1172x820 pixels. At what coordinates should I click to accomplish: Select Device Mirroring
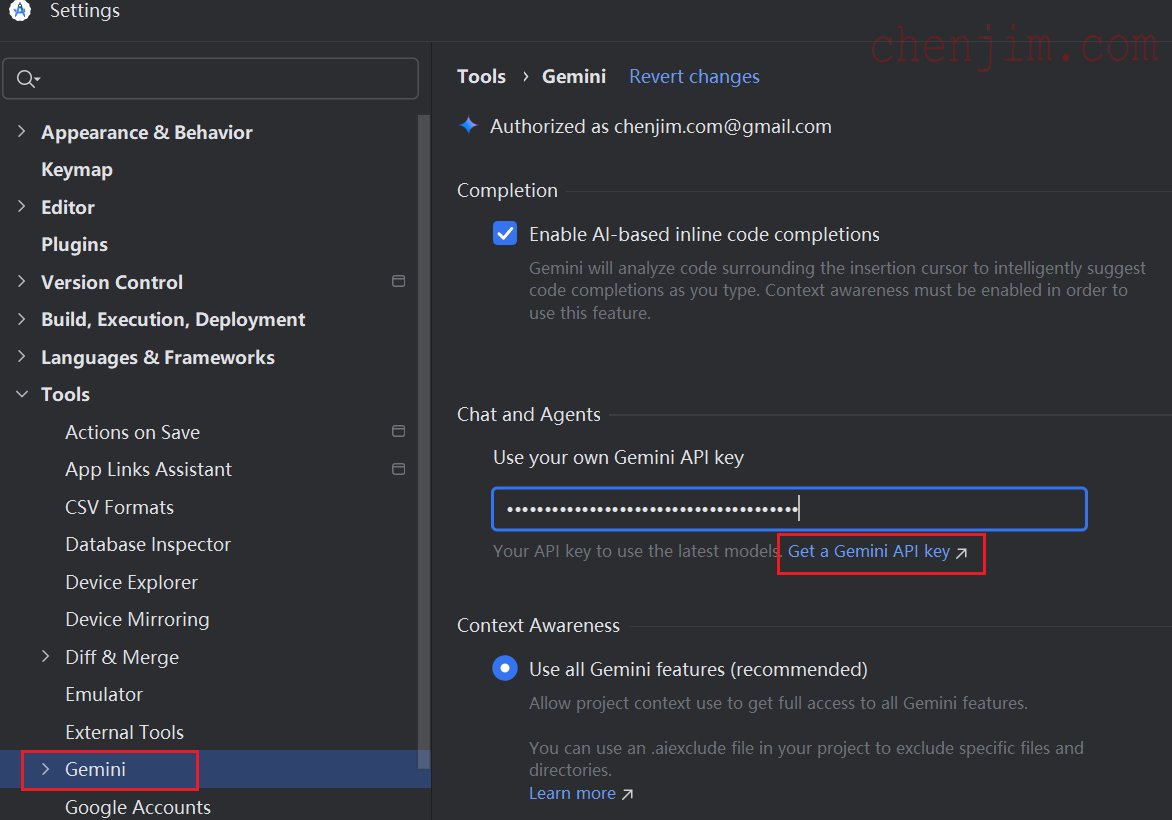pyautogui.click(x=138, y=620)
